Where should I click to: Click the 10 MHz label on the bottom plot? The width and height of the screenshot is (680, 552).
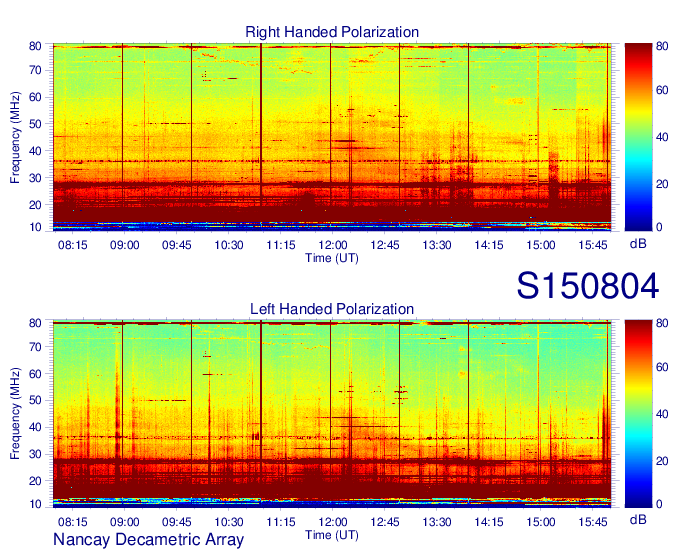coord(35,504)
